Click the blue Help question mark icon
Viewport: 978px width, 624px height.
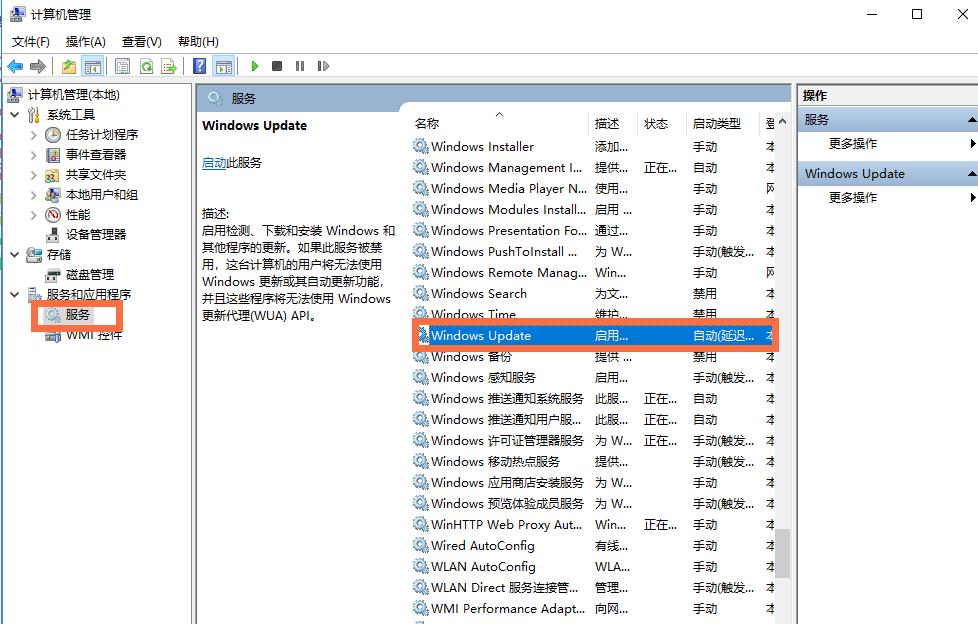click(200, 66)
